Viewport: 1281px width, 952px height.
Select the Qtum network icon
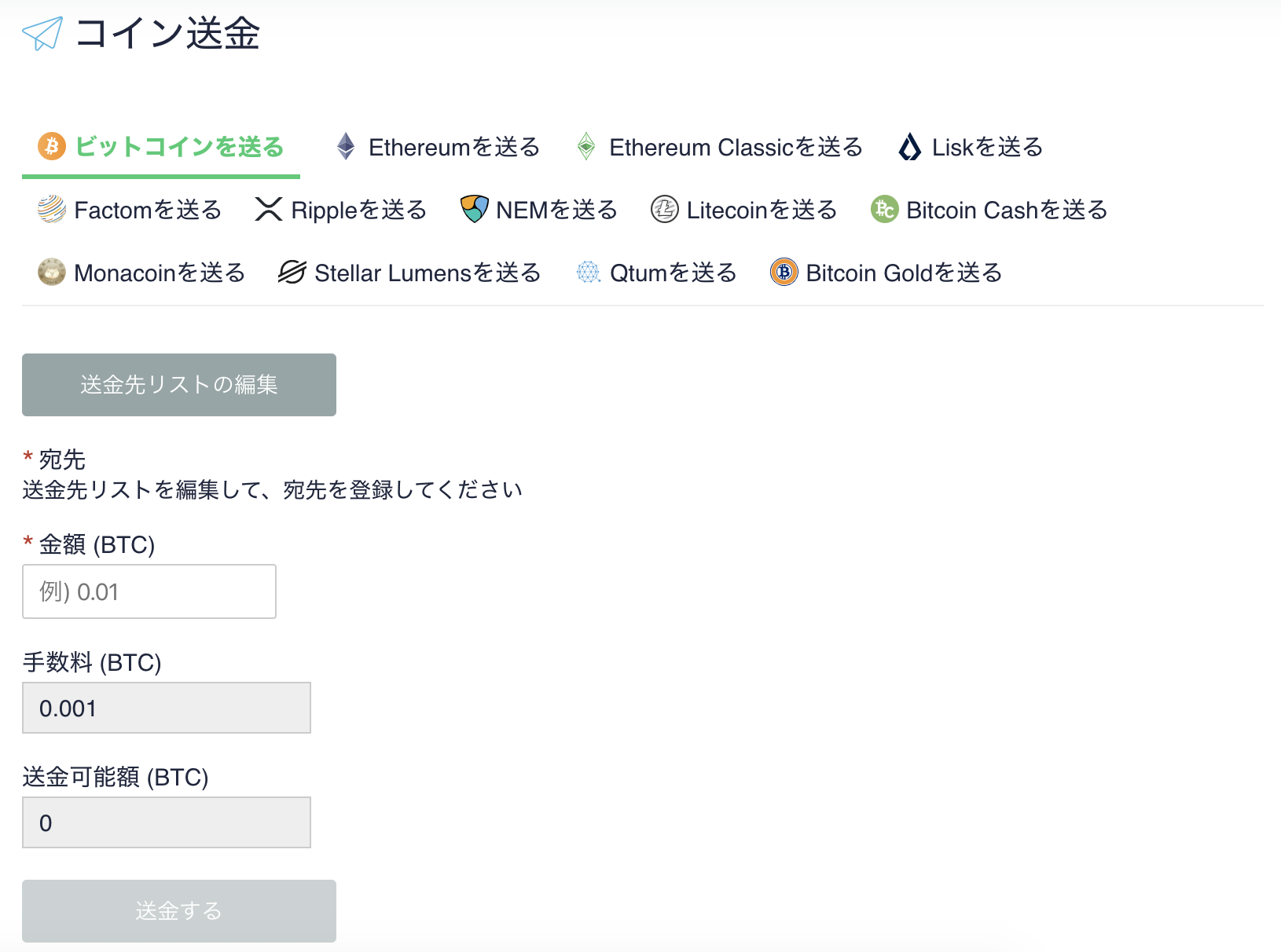point(588,272)
